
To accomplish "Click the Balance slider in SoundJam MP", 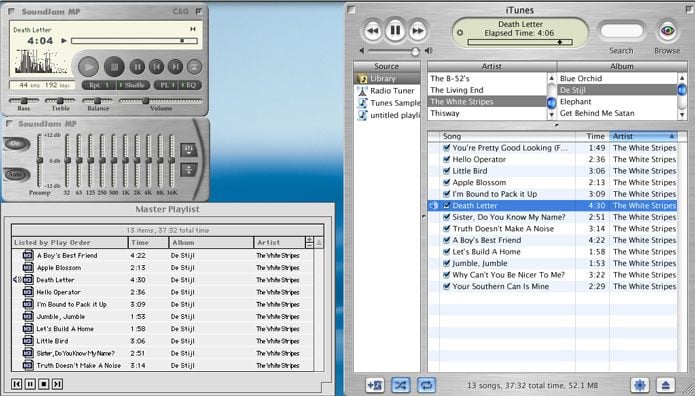I will 98,101.
